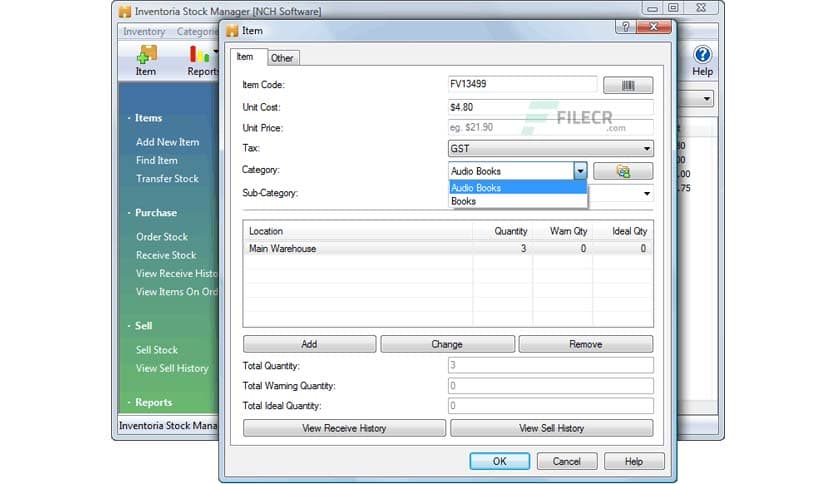The width and height of the screenshot is (836, 484).
Task: Click the add category icon button
Action: pyautogui.click(x=622, y=171)
